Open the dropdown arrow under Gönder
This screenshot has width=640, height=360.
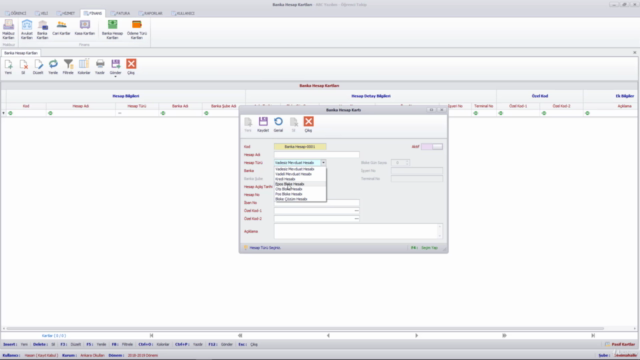(x=116, y=76)
